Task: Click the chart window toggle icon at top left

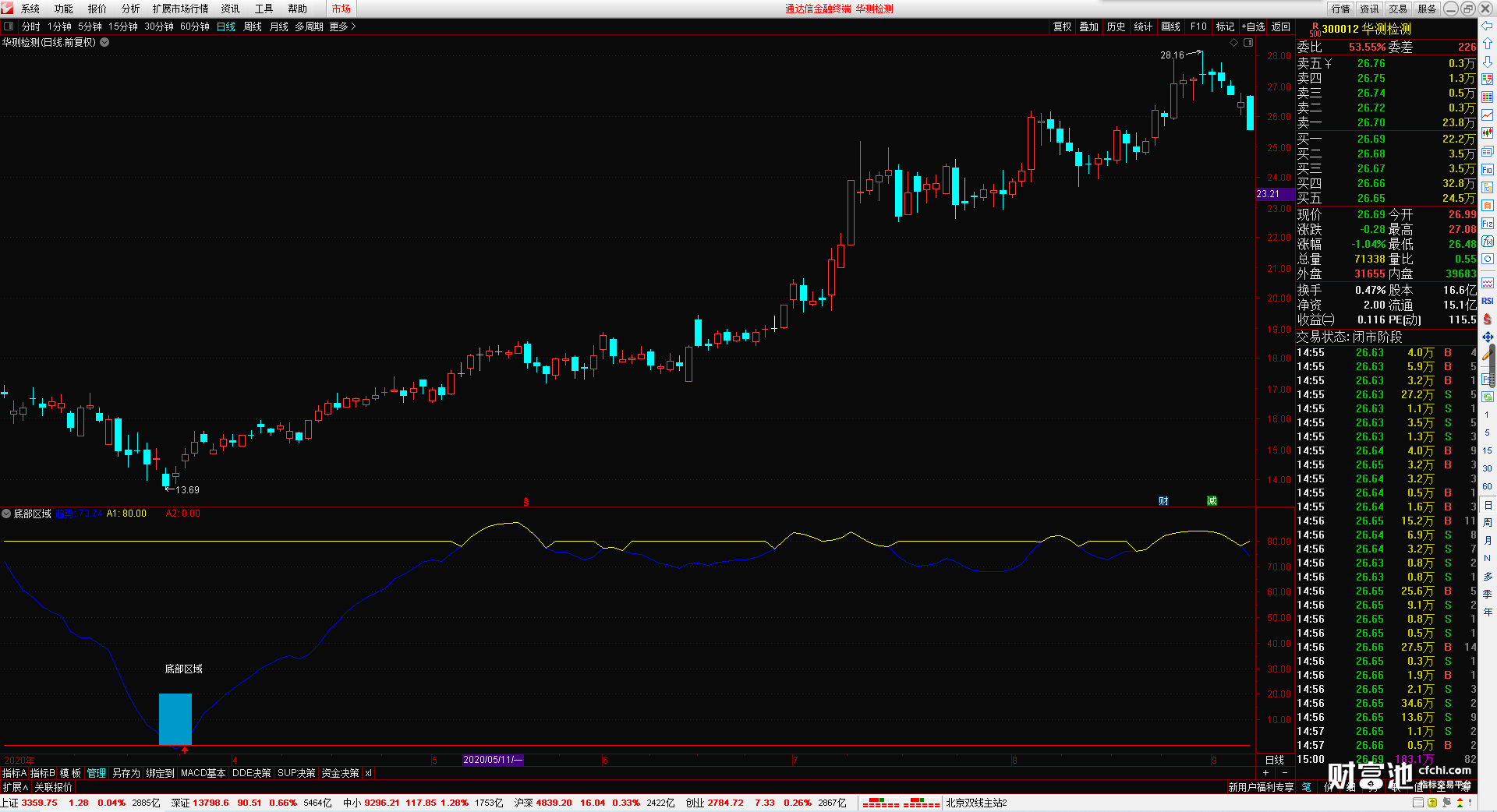Action: 9,26
